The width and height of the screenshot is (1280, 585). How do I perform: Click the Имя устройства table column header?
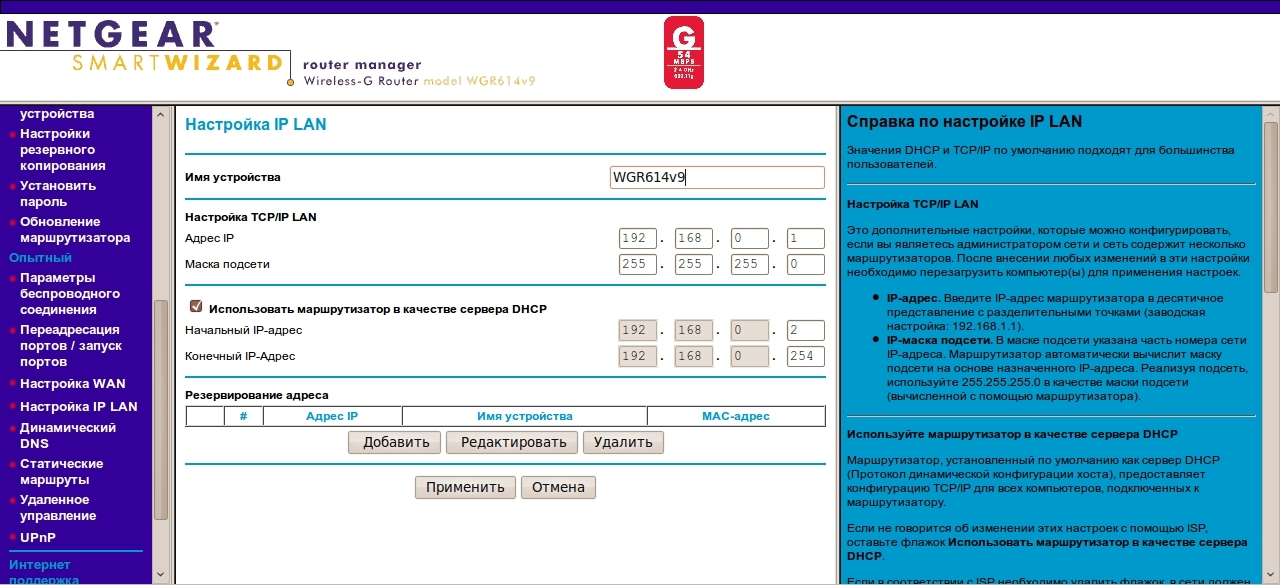pyautogui.click(x=525, y=416)
